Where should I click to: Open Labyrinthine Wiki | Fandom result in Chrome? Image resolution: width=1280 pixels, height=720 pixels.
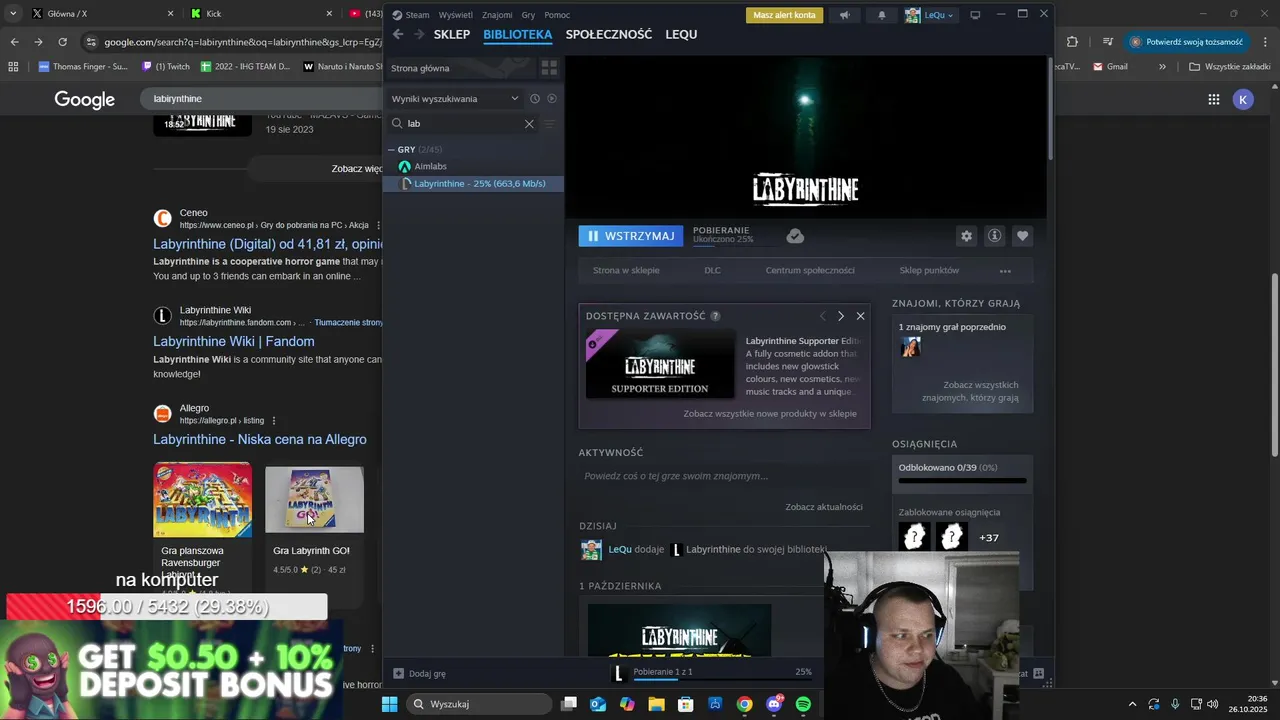tap(234, 341)
